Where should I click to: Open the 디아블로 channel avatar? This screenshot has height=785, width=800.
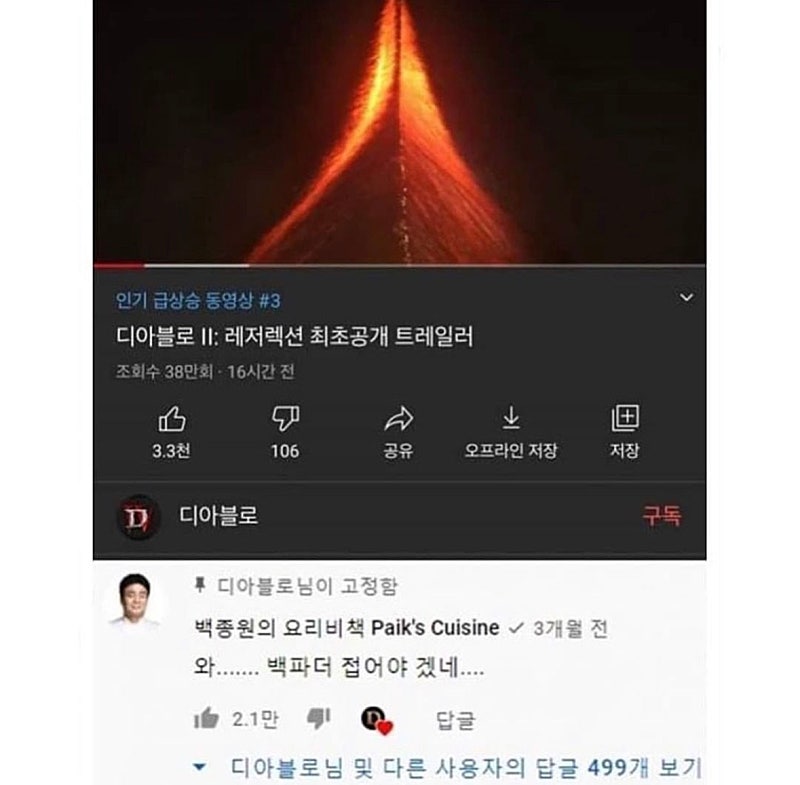[x=138, y=517]
